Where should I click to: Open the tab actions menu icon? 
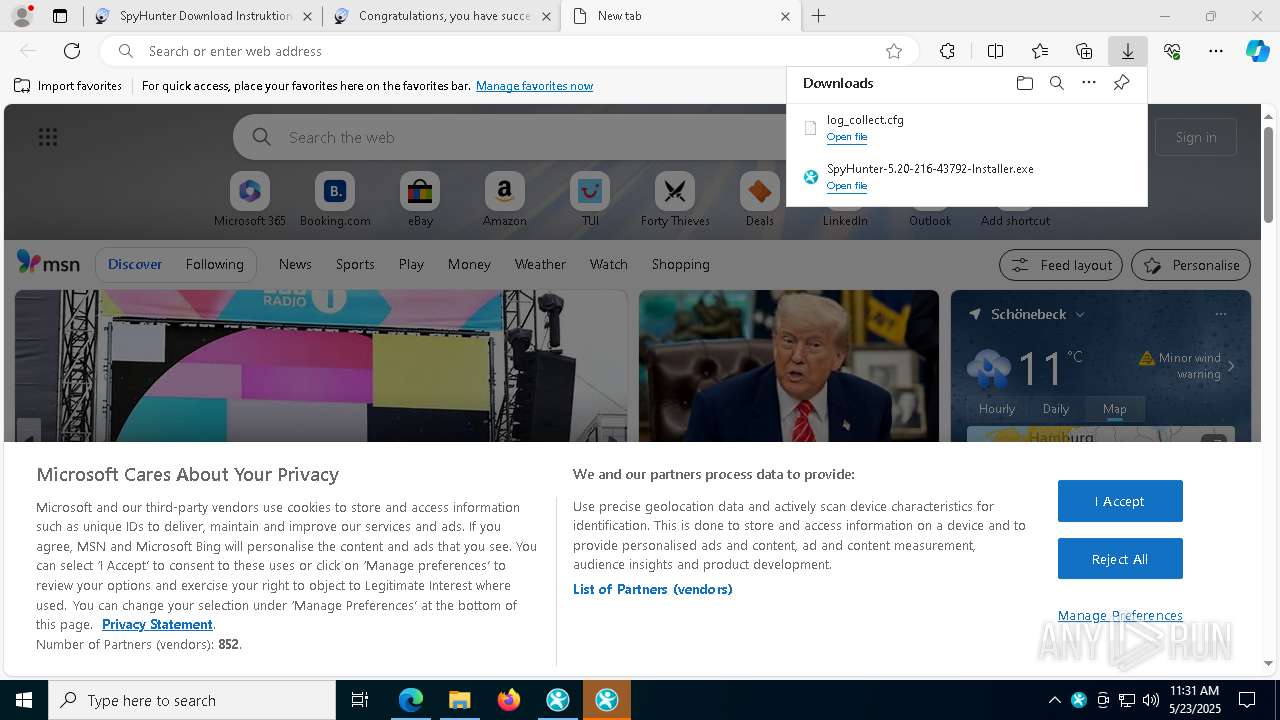[60, 16]
